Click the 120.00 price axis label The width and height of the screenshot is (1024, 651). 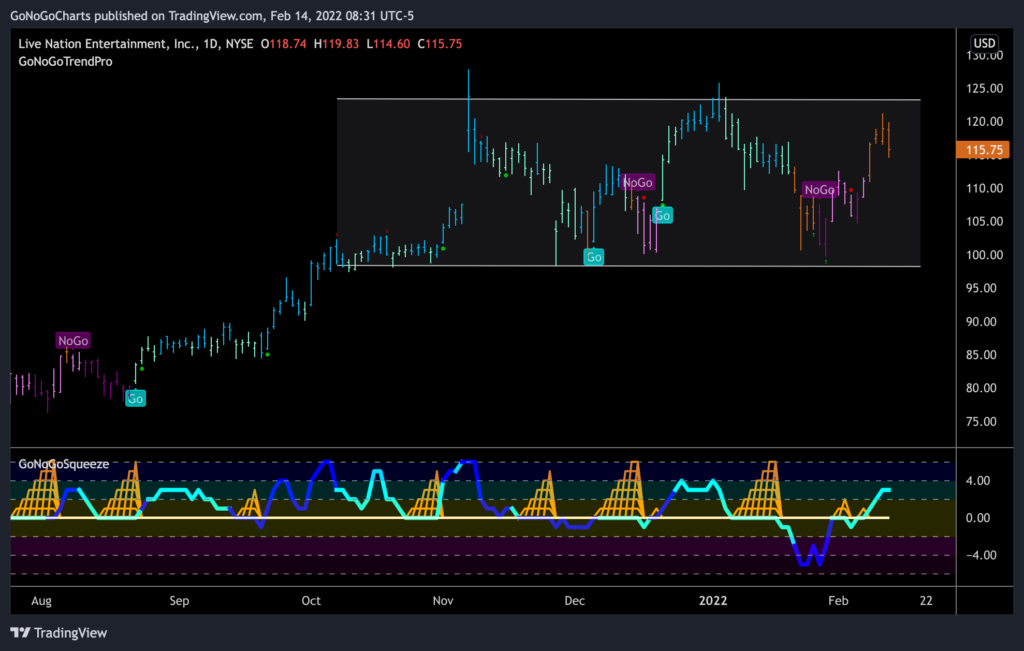point(984,121)
